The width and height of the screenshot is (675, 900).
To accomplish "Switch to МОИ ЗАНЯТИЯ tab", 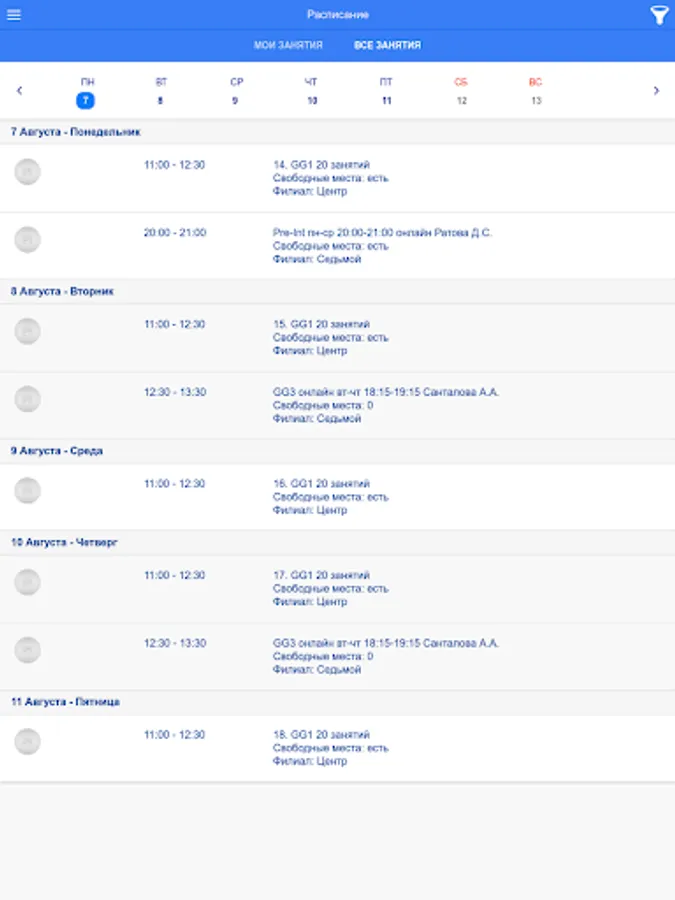I will [x=288, y=45].
